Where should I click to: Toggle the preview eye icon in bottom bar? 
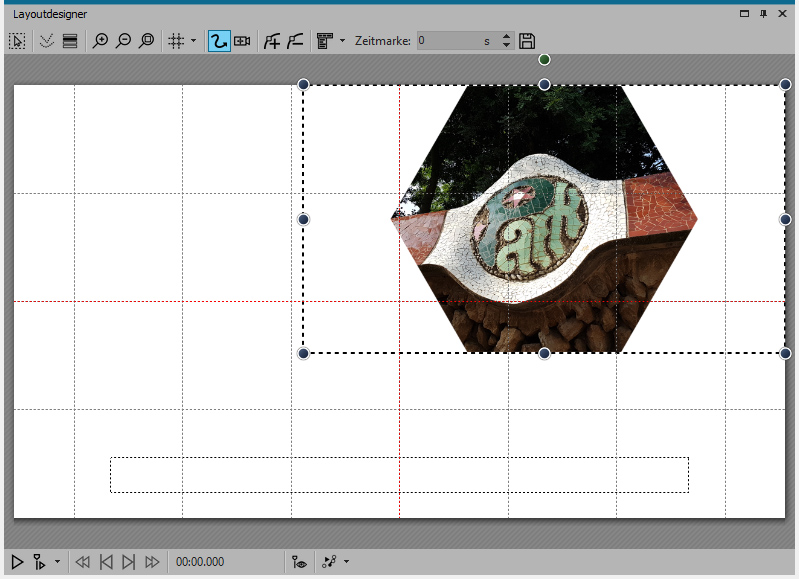(299, 562)
